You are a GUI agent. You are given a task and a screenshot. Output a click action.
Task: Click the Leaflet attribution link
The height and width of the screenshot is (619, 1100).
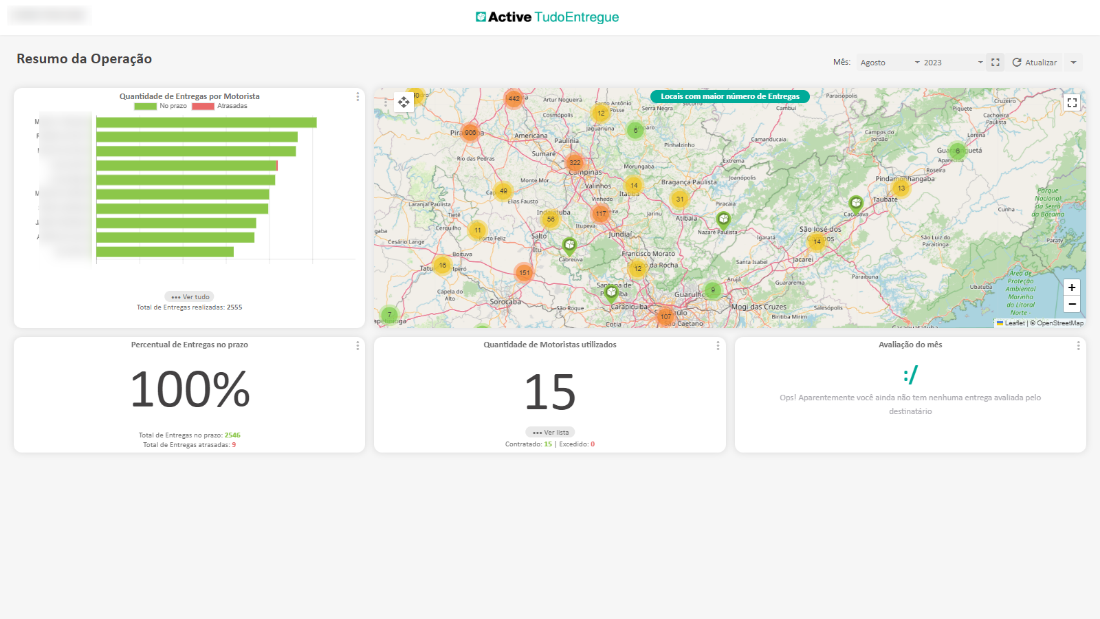pyautogui.click(x=1014, y=323)
